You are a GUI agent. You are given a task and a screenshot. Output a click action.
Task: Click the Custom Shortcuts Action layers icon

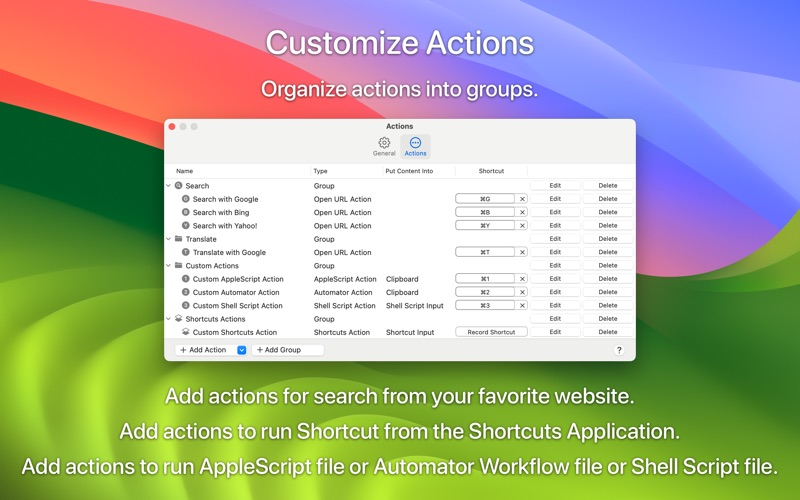[186, 332]
